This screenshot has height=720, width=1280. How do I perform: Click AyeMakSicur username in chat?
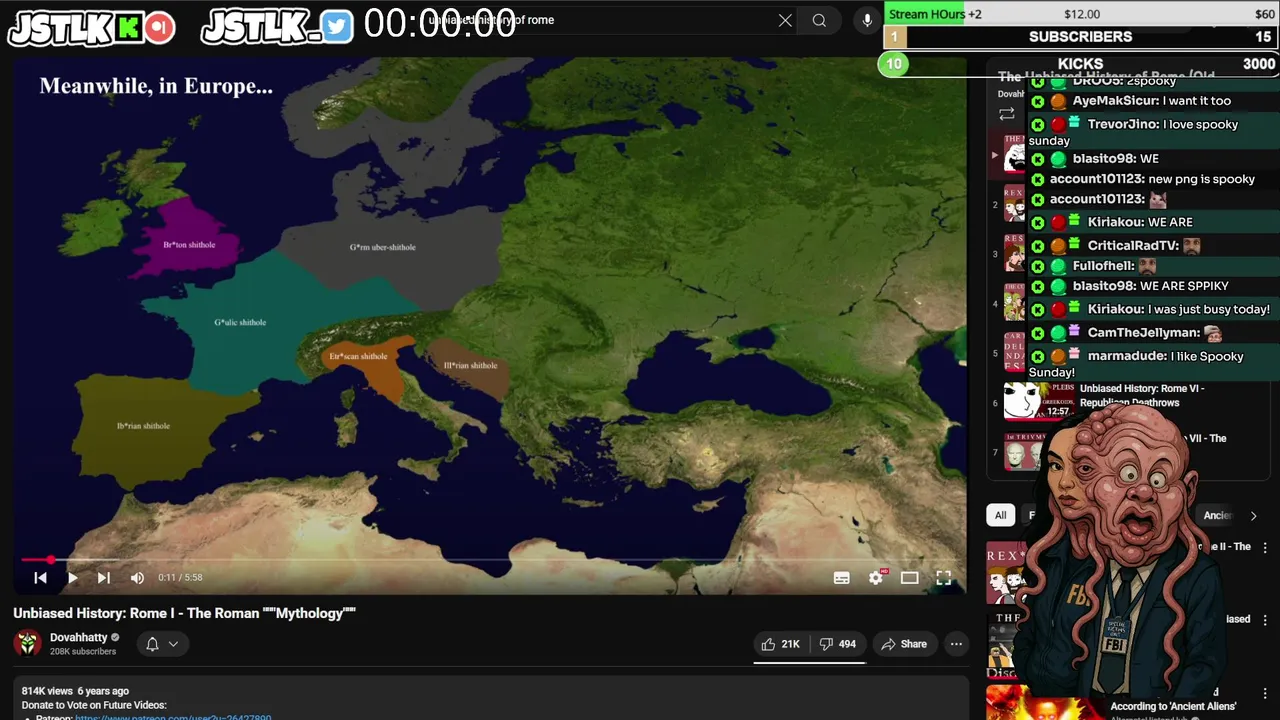click(1116, 101)
